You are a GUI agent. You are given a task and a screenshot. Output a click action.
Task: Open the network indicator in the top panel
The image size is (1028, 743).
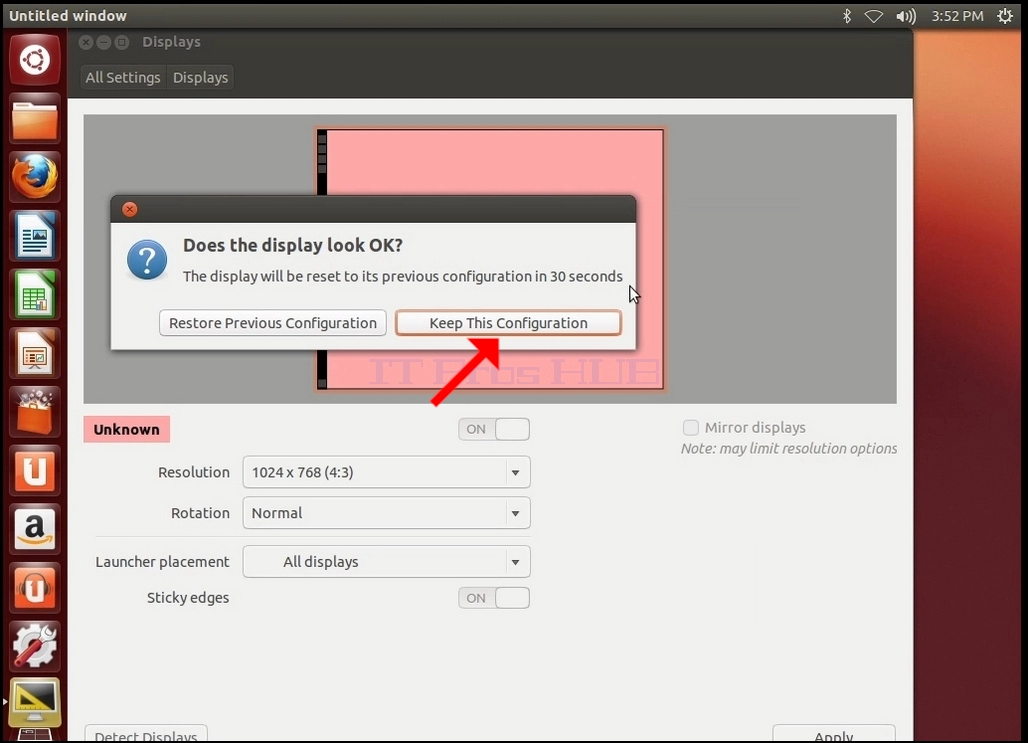[873, 16]
